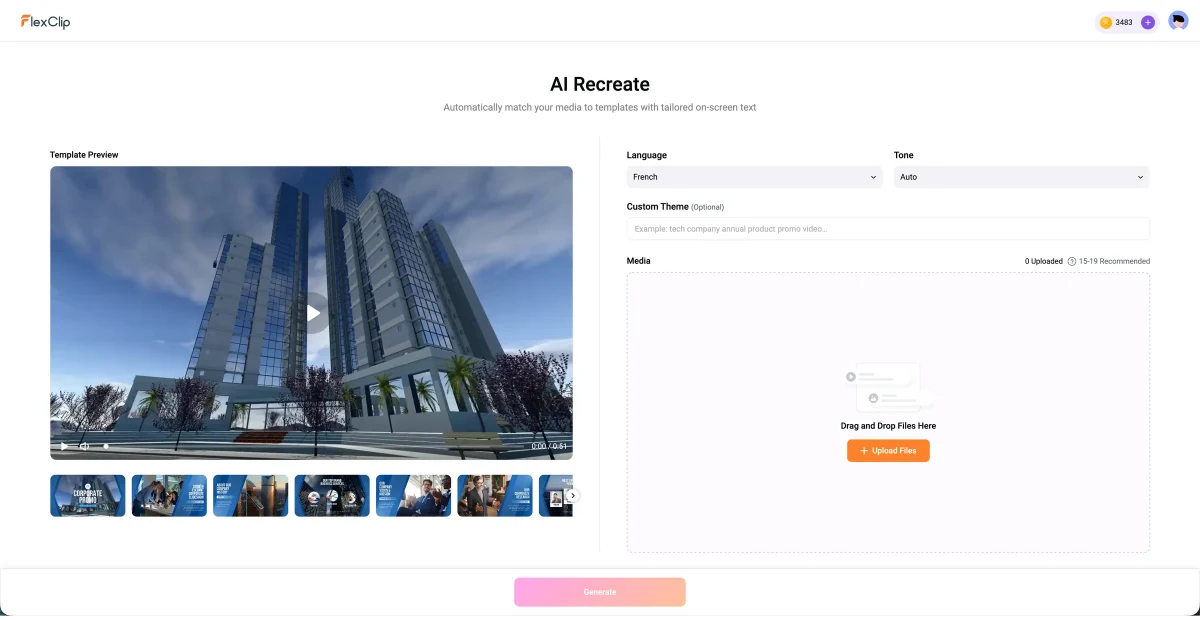
Task: Select the AI Recreate page heading
Action: coord(599,84)
